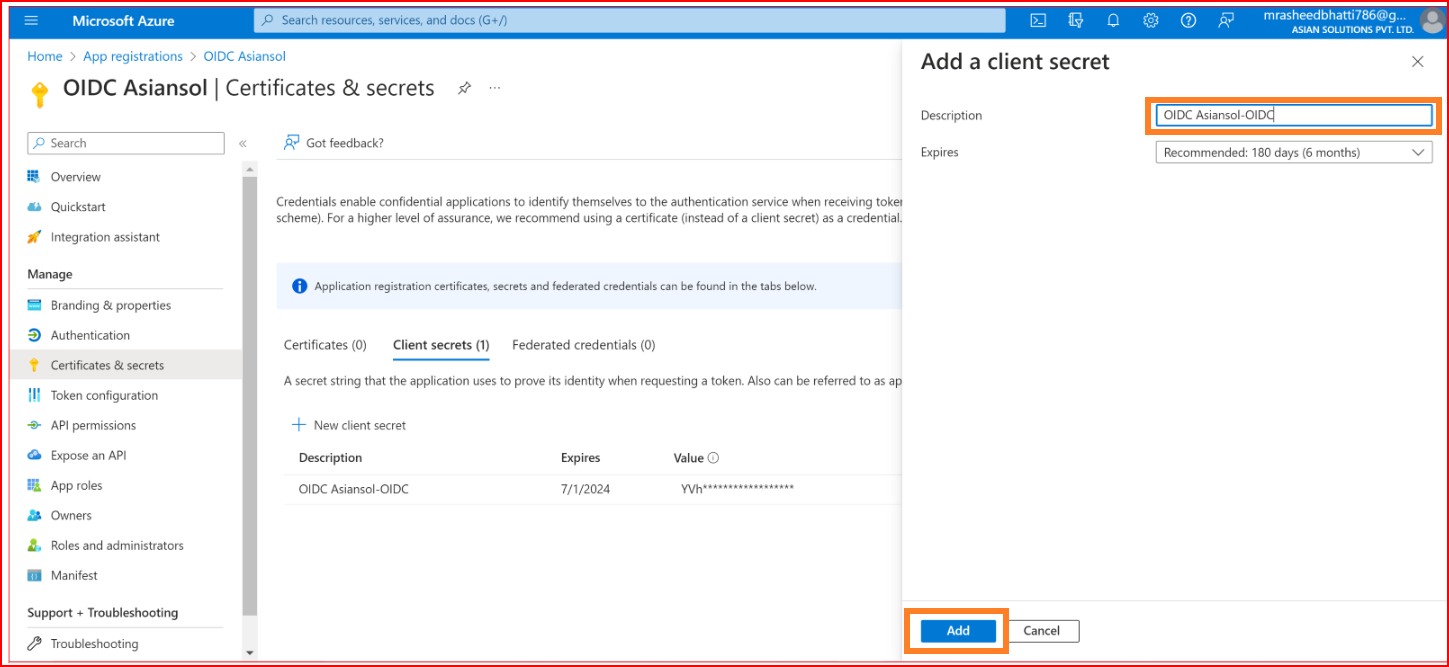
Task: Go to Home breadcrumb
Action: pyautogui.click(x=45, y=57)
